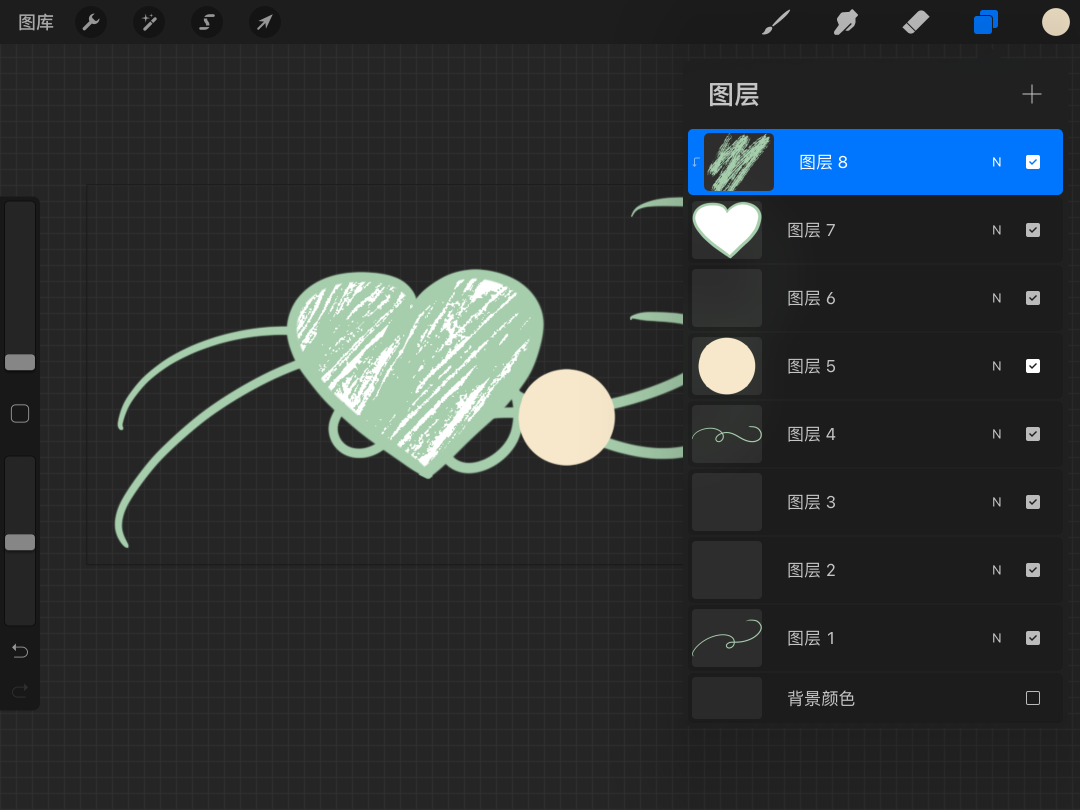
Task: Open blend mode N on 图层 1
Action: 996,638
